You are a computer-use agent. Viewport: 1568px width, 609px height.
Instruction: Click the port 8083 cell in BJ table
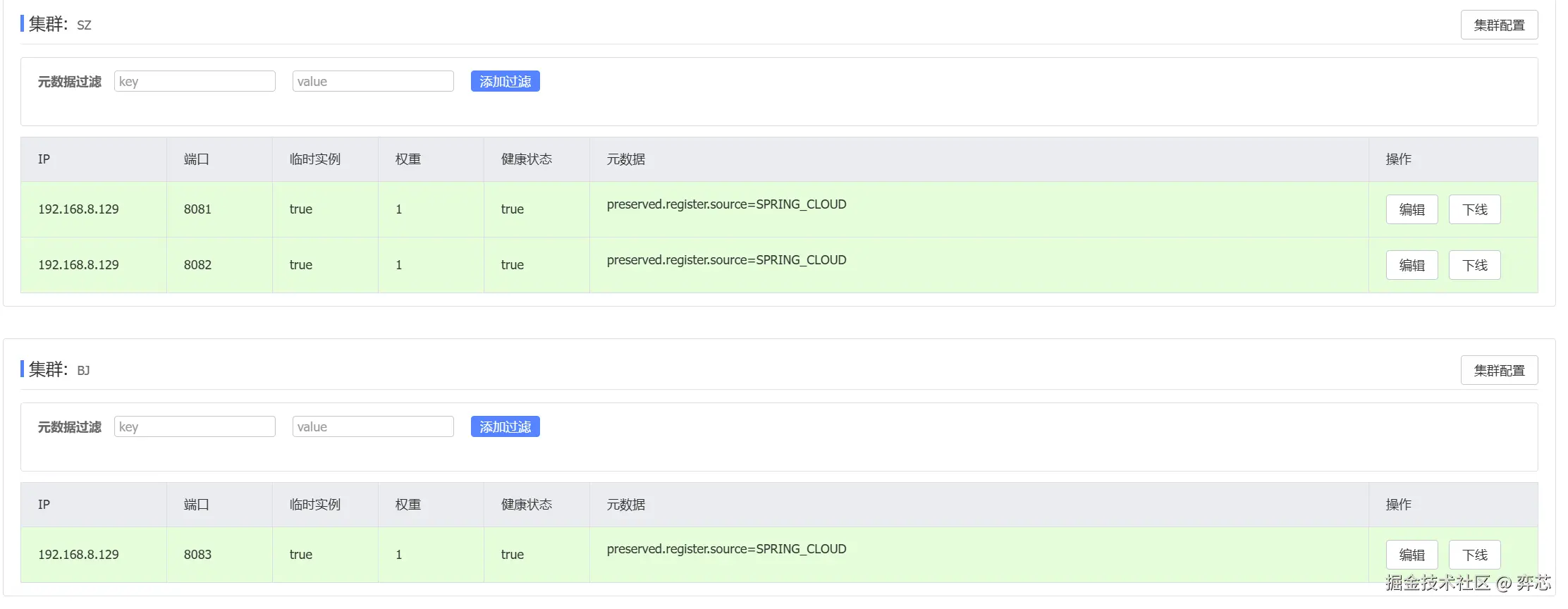(197, 555)
